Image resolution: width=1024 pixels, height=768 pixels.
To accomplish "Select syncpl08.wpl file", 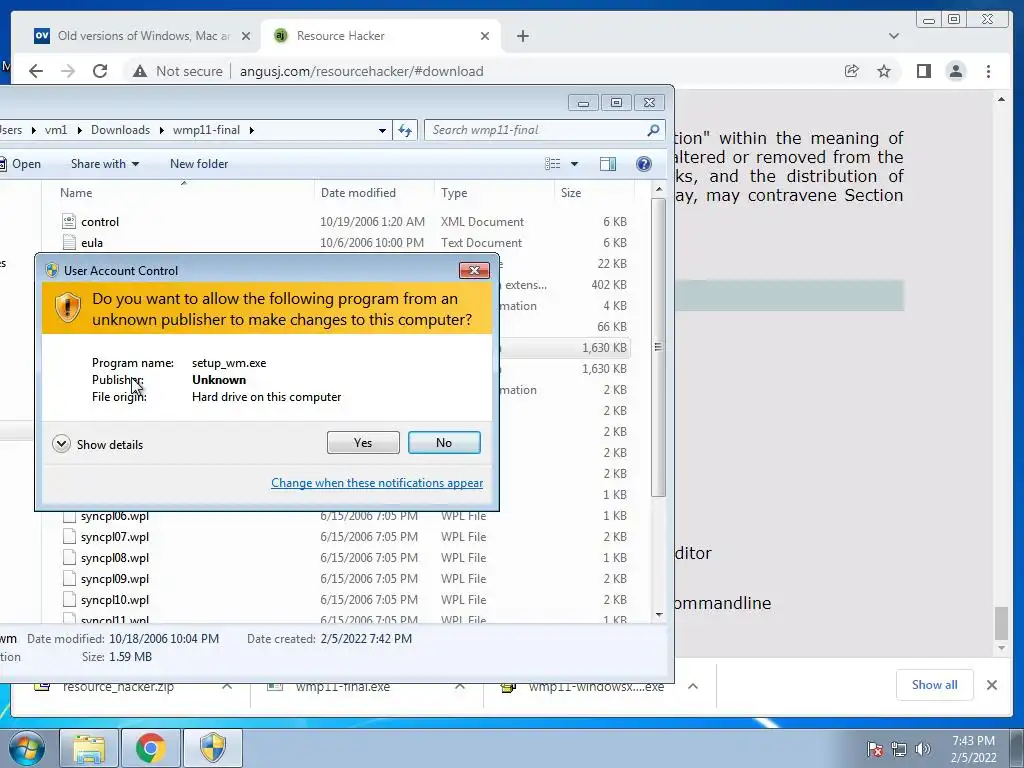I will pos(115,558).
